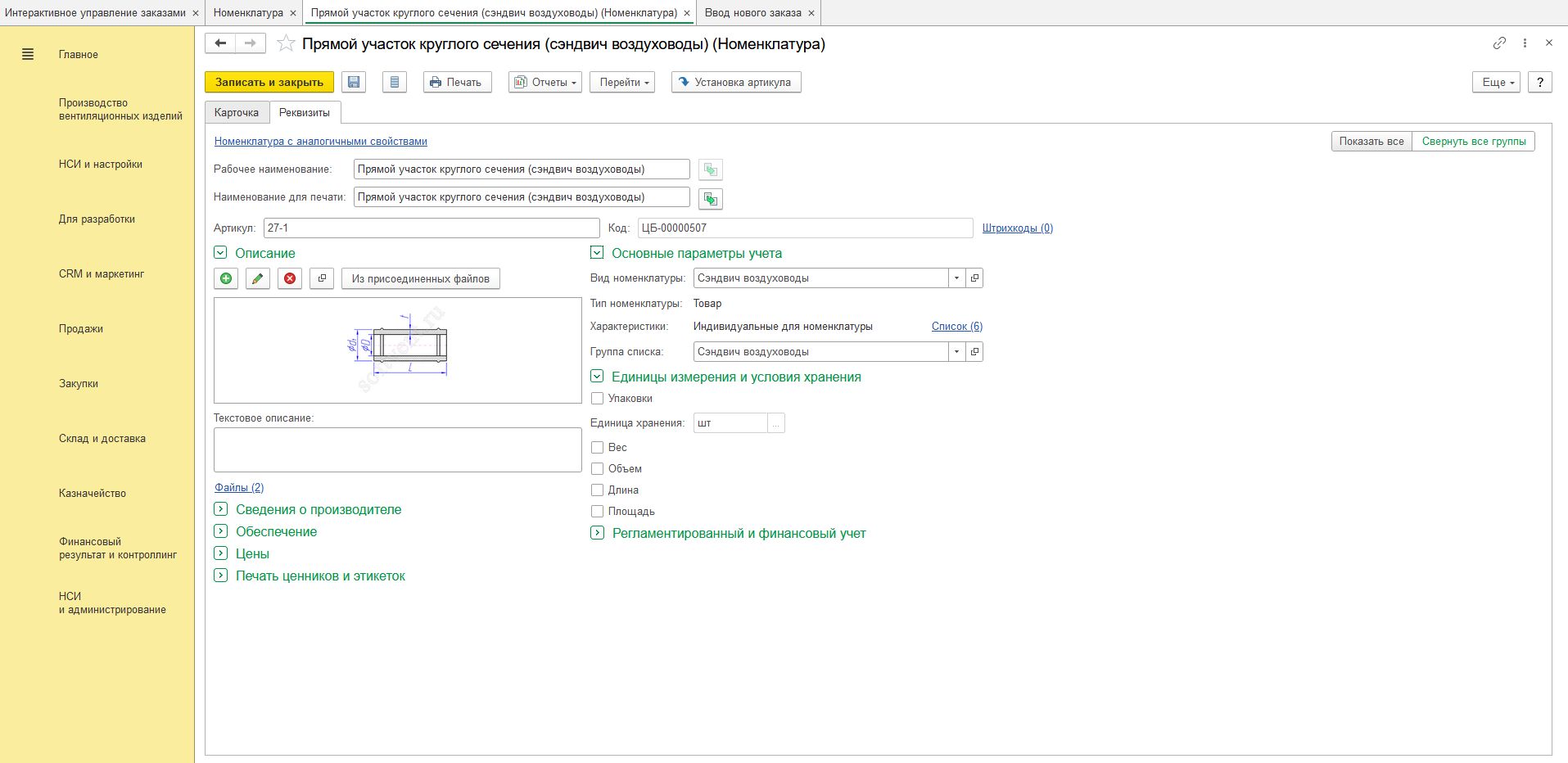Click the red delete image icon
Screen dimensions: 1568x763
pyautogui.click(x=290, y=278)
